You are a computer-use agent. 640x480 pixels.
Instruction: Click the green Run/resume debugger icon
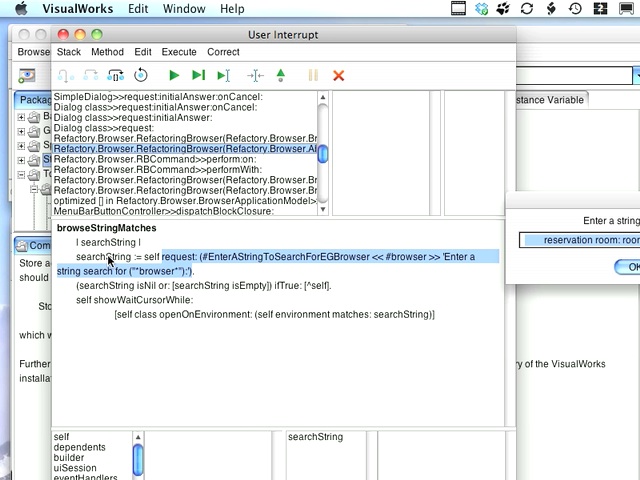(174, 75)
